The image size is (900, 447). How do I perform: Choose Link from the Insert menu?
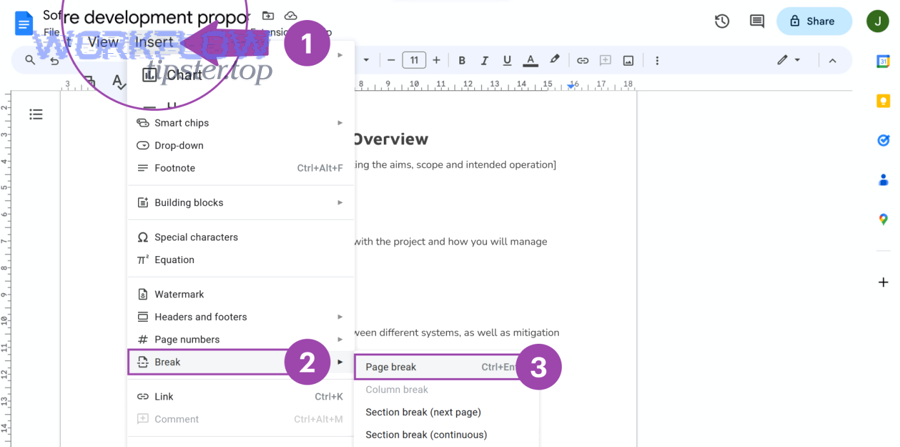pyautogui.click(x=240, y=397)
